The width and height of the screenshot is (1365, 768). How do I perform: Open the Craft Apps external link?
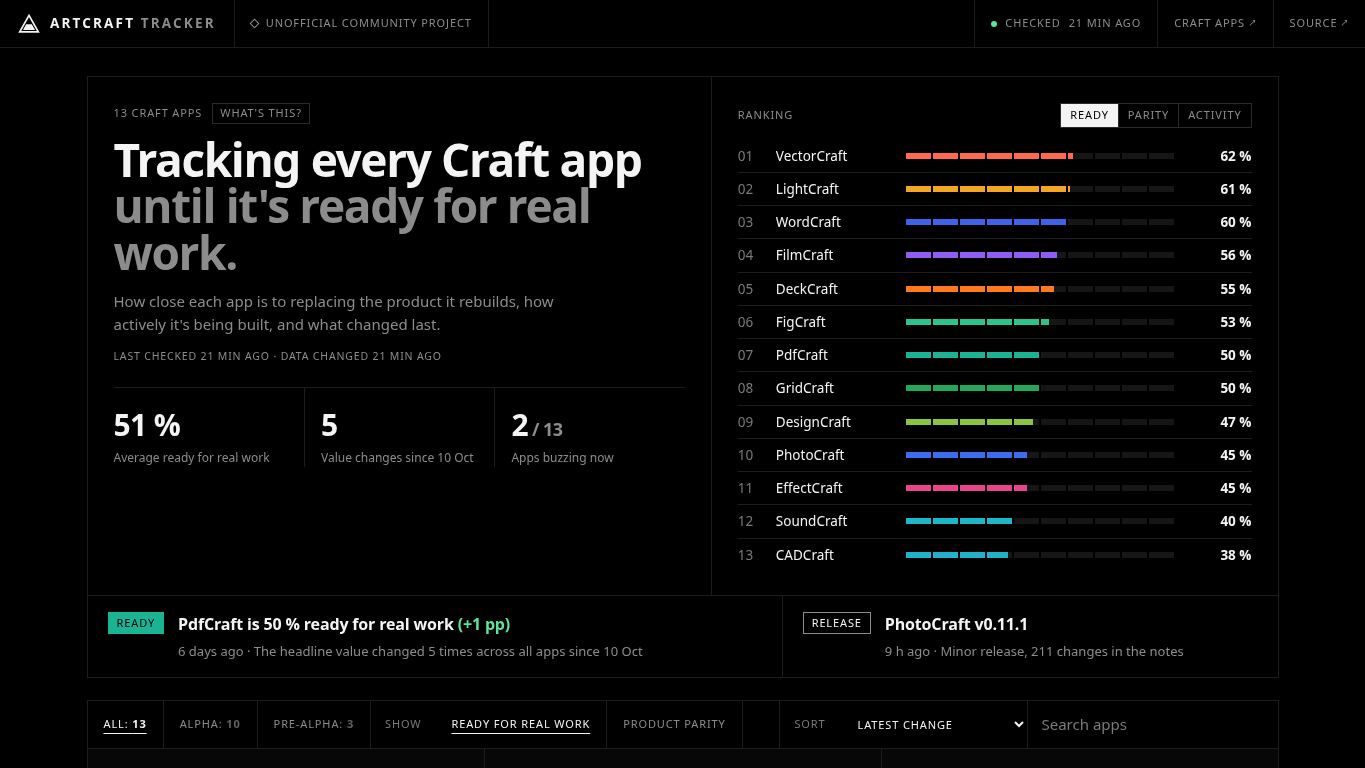pos(1215,23)
